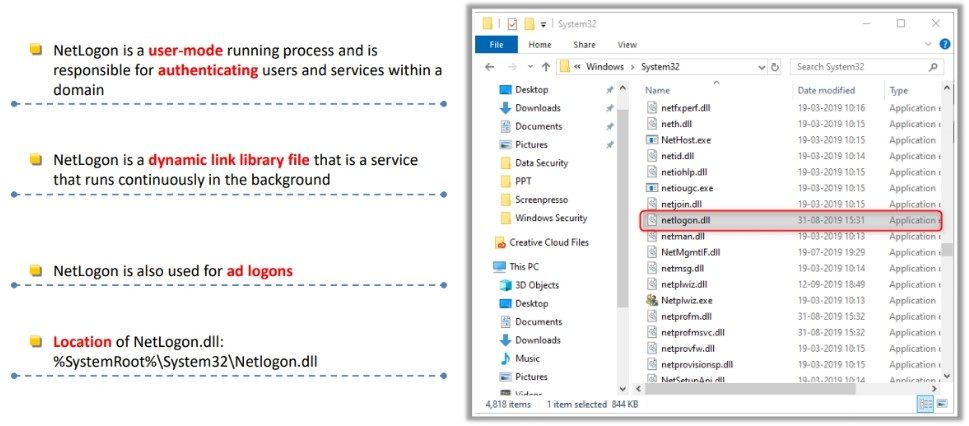Switch to the Share ribbon tab

coord(584,45)
